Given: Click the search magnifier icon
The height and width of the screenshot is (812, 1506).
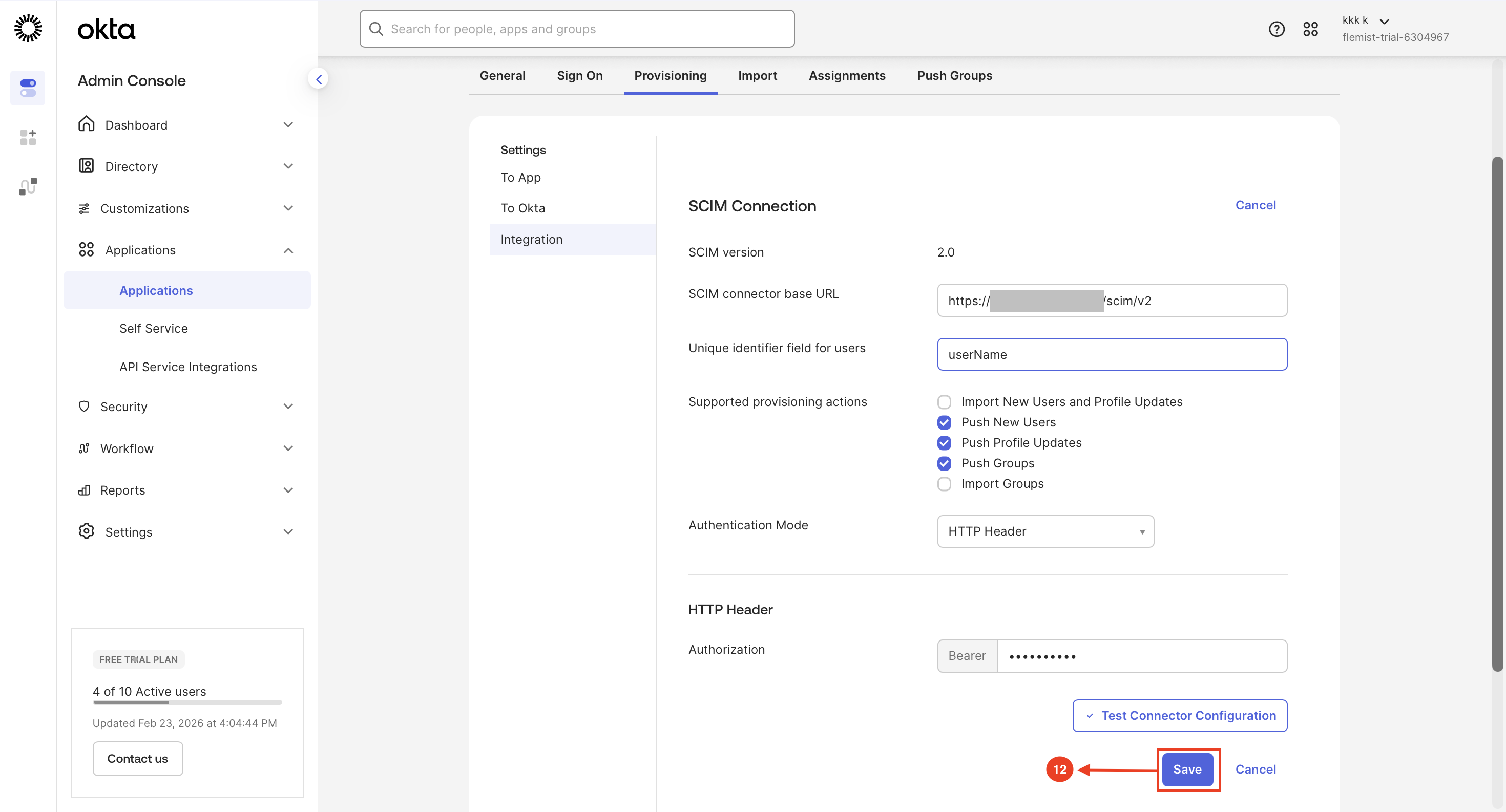Looking at the screenshot, I should (376, 29).
